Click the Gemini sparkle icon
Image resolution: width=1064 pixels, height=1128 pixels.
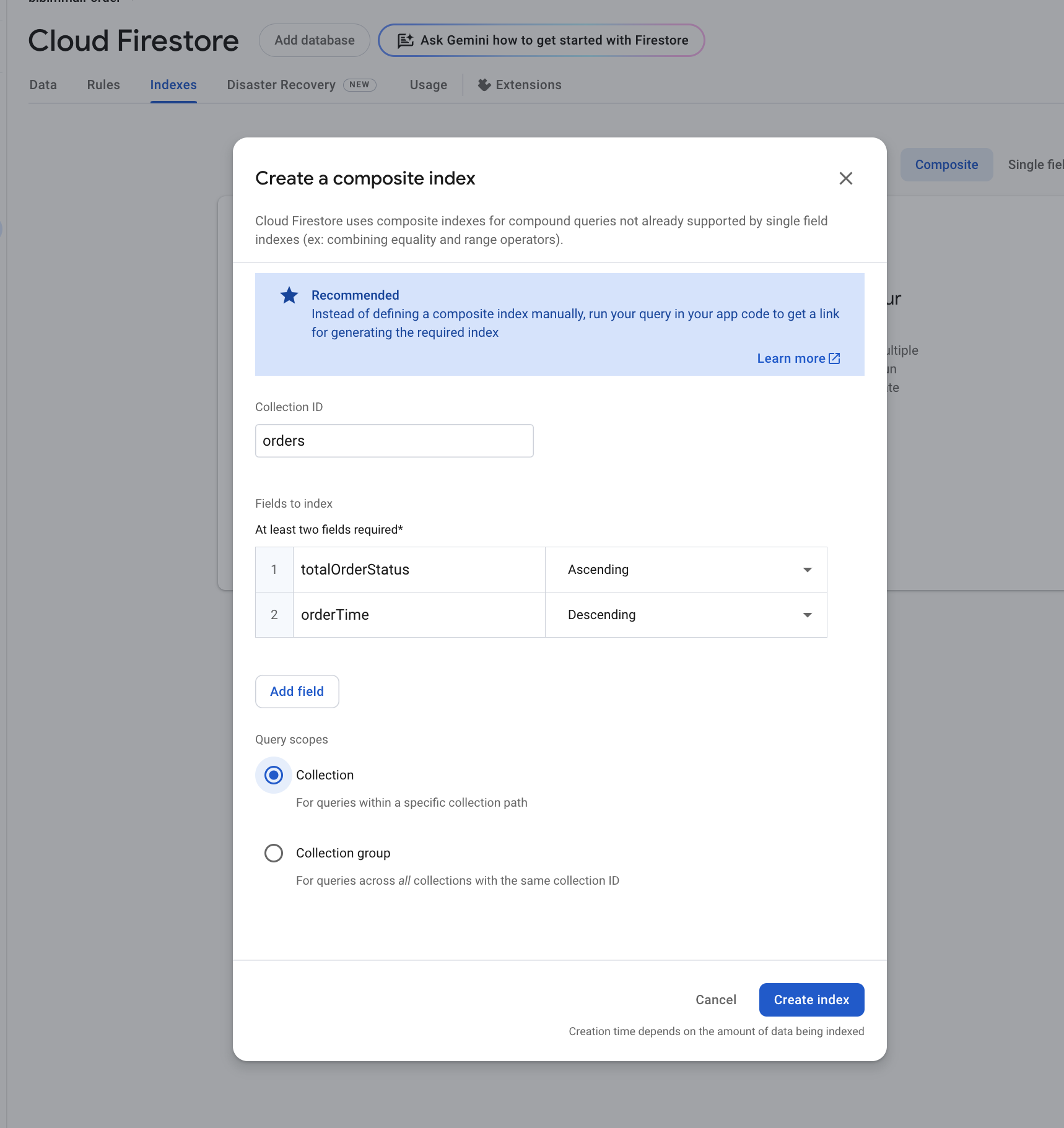pyautogui.click(x=405, y=40)
